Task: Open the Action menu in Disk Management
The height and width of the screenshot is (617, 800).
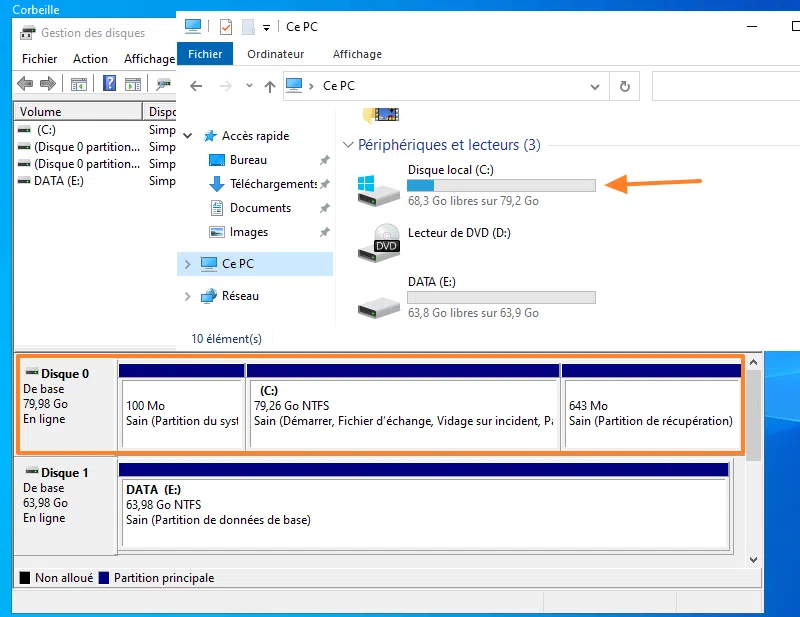Action: [90, 59]
